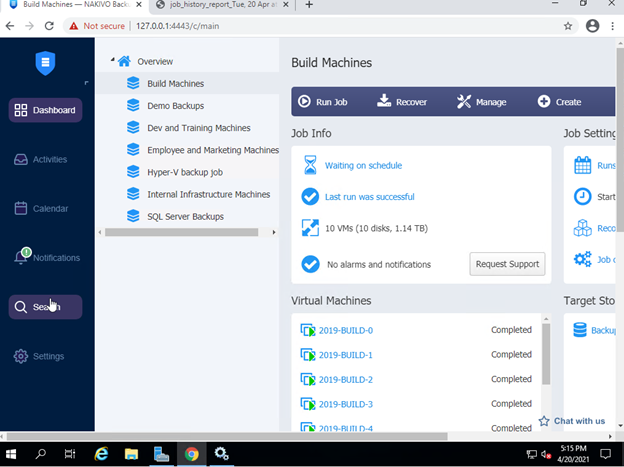Viewport: 624px width, 467px height.
Task: Open the Activities section
Action: (x=41, y=159)
